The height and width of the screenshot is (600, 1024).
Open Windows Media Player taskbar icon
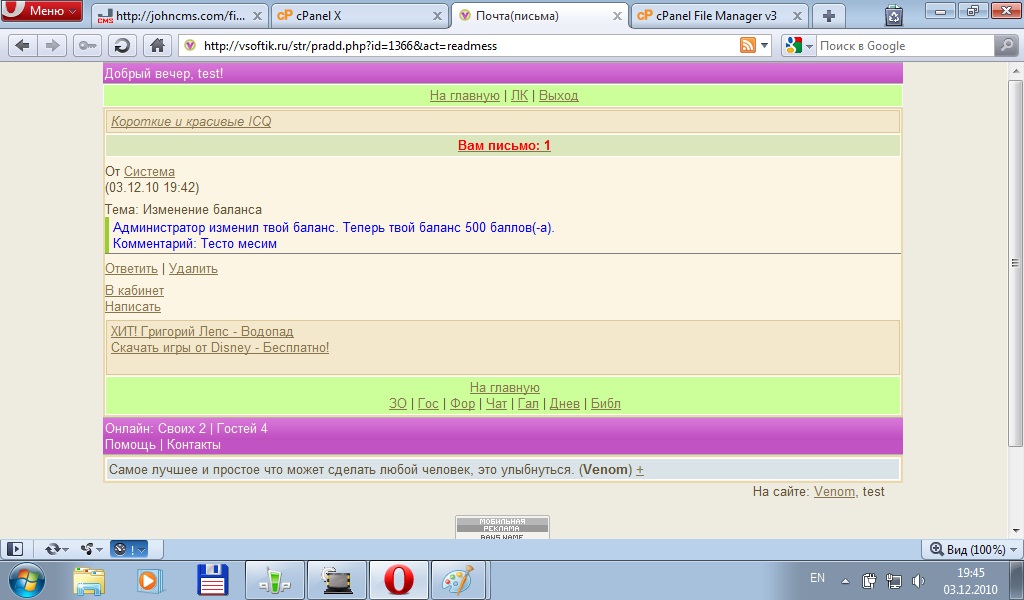(x=150, y=580)
